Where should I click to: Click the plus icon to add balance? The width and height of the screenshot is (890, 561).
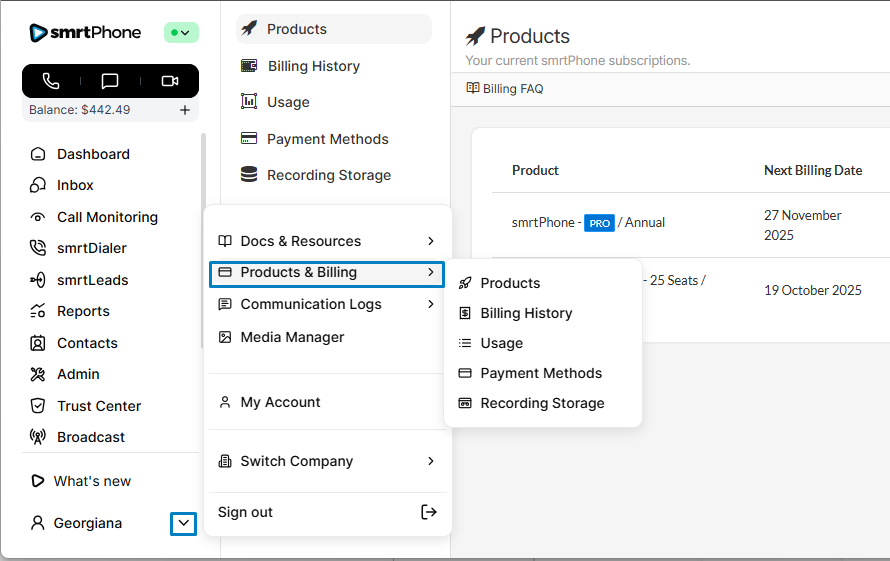(x=185, y=110)
